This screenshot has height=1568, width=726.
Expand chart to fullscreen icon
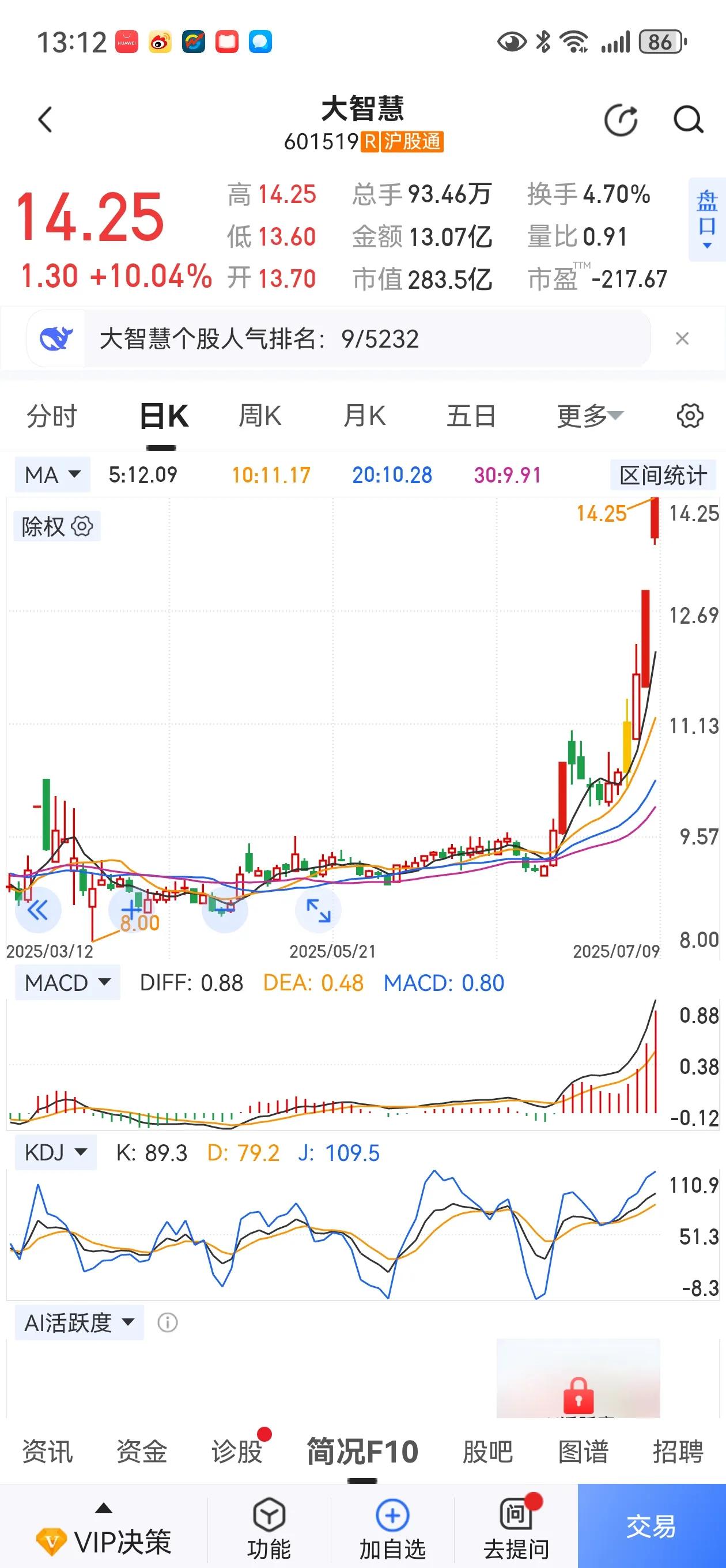point(318,910)
